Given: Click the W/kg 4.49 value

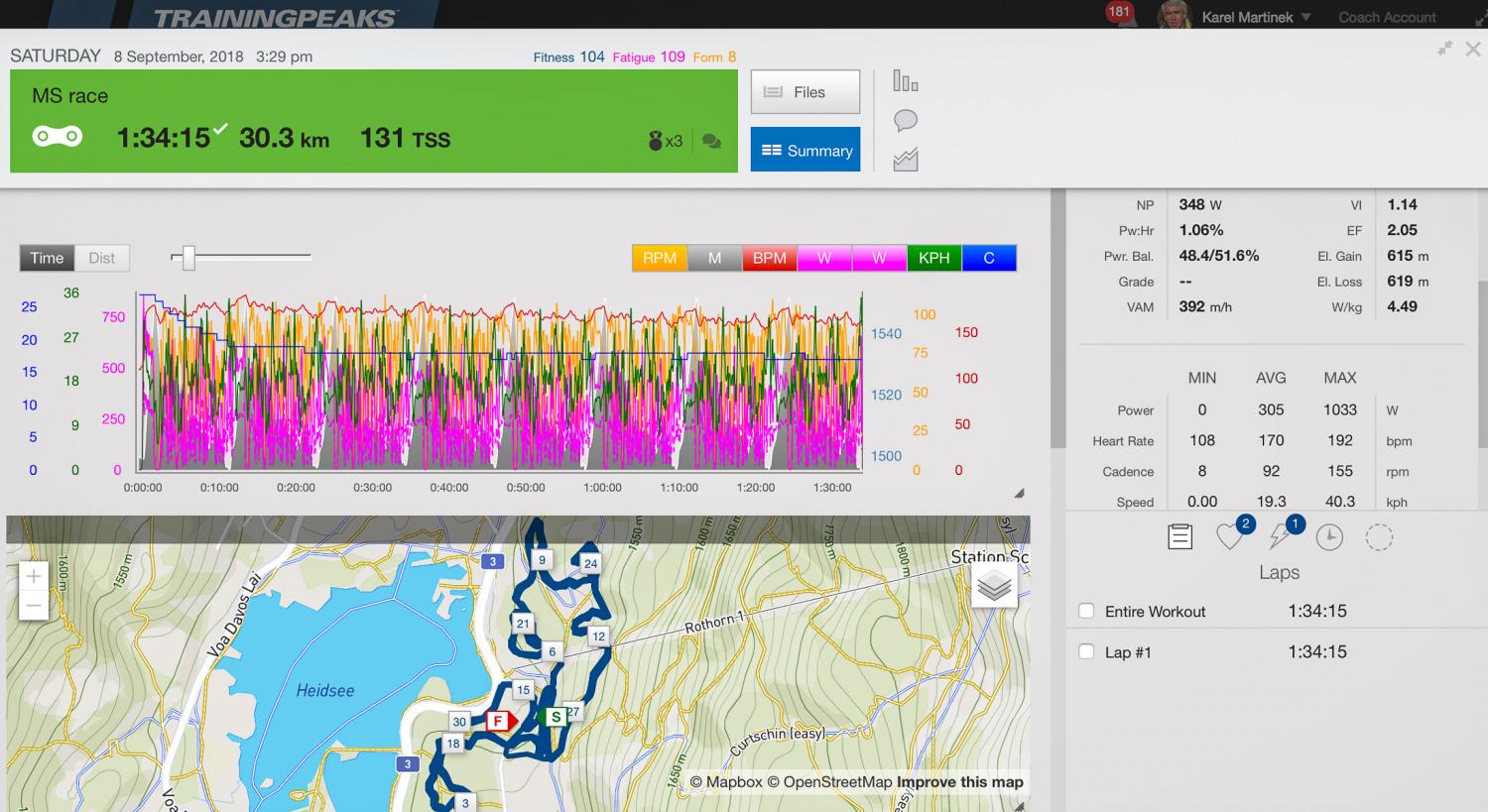Looking at the screenshot, I should (x=1402, y=306).
